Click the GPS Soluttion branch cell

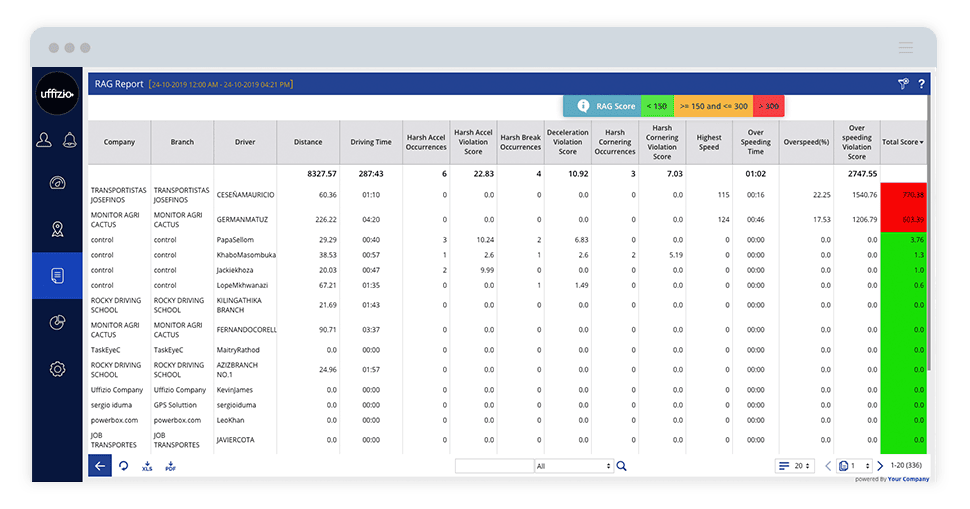[175, 405]
